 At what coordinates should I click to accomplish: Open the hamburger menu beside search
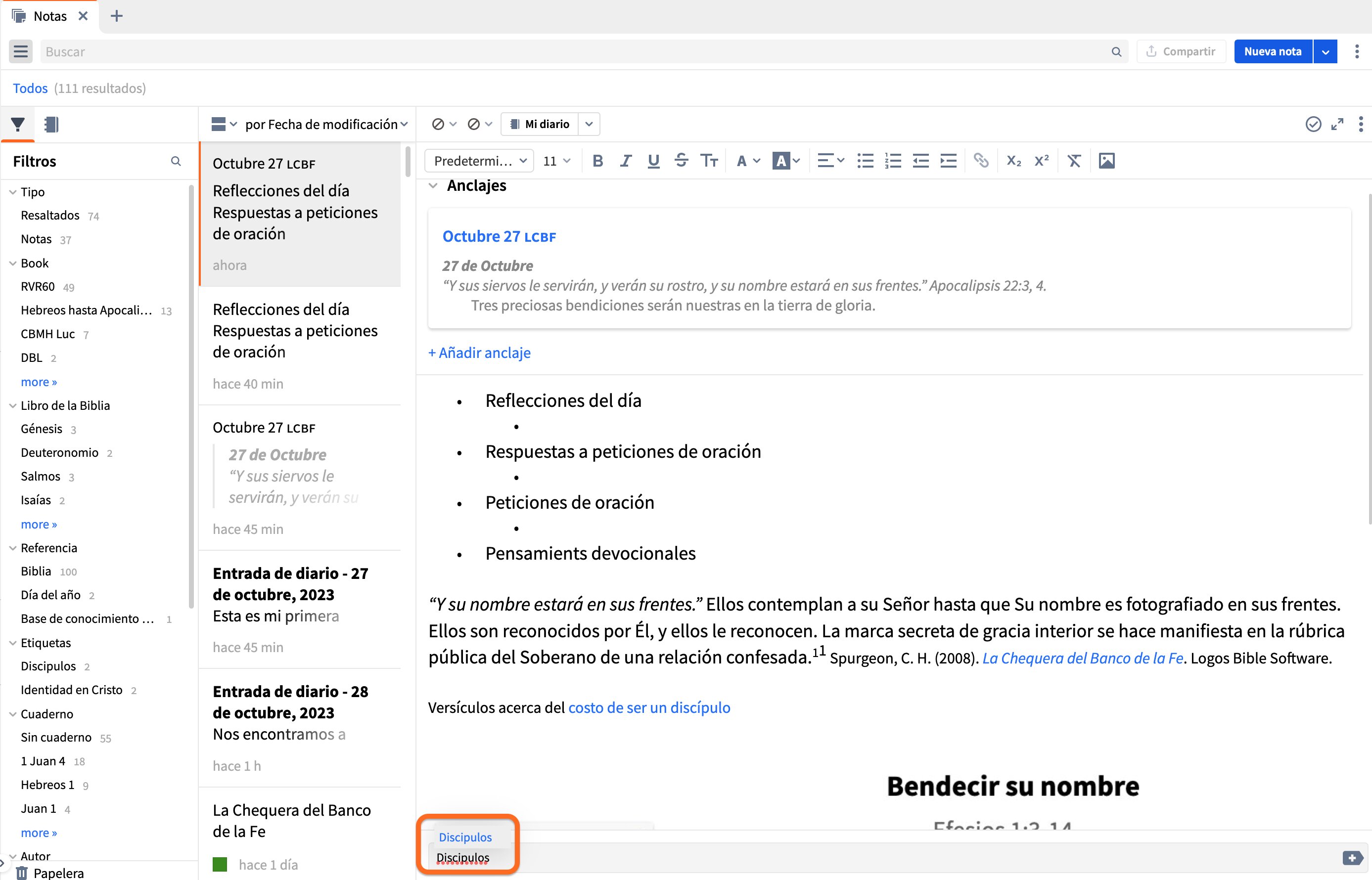tap(21, 51)
